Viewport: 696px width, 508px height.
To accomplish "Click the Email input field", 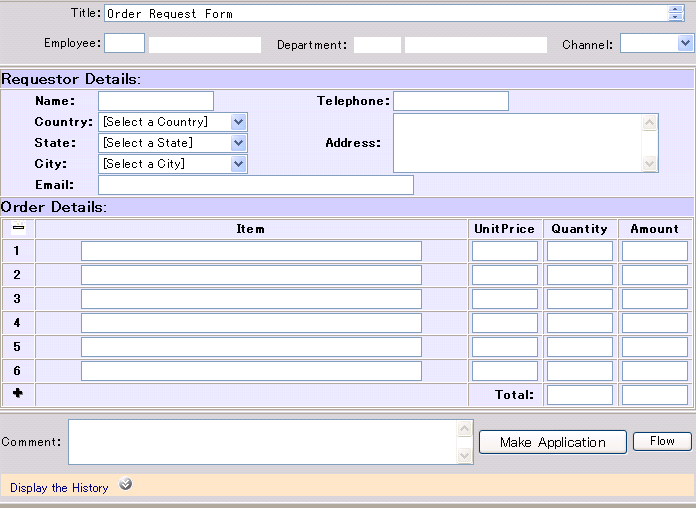I will tap(256, 185).
